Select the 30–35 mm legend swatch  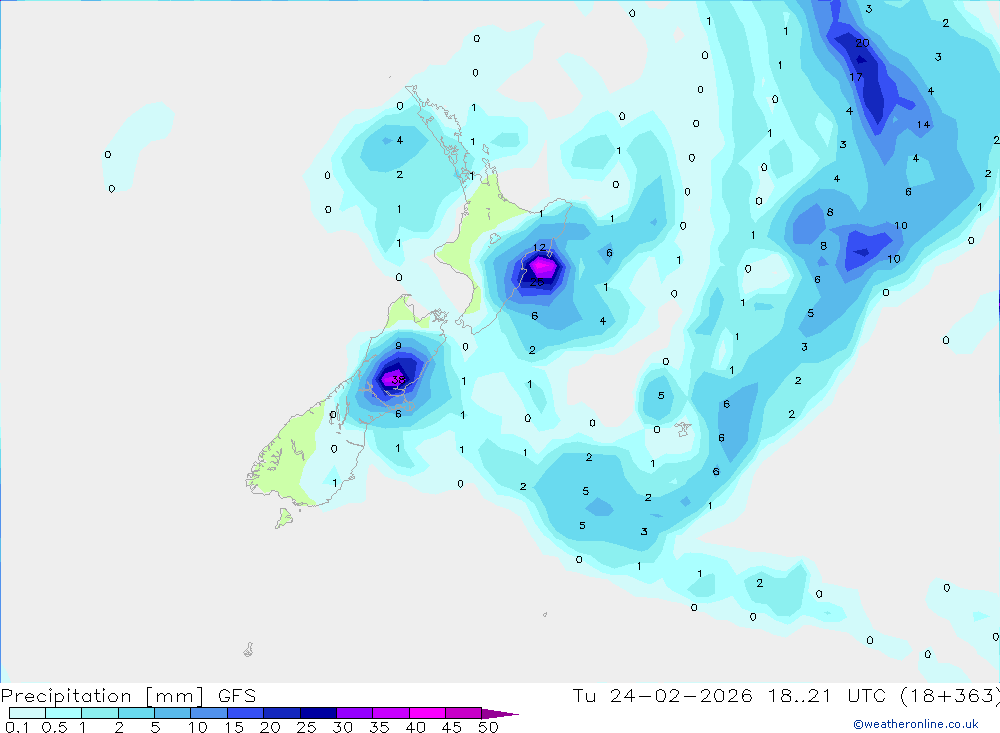coord(355,713)
